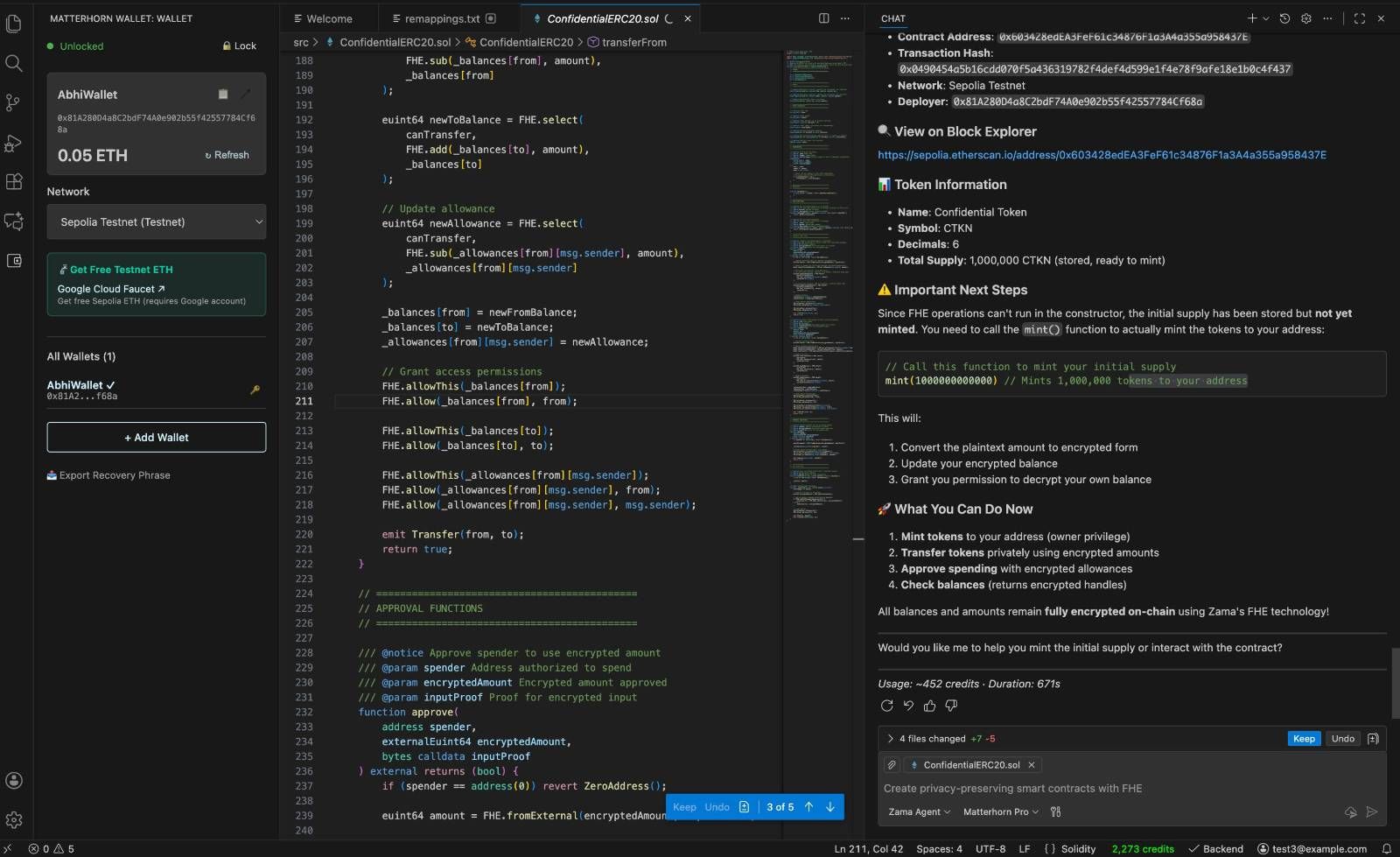Configure chat tools icon
1400x857 pixels.
1055,812
